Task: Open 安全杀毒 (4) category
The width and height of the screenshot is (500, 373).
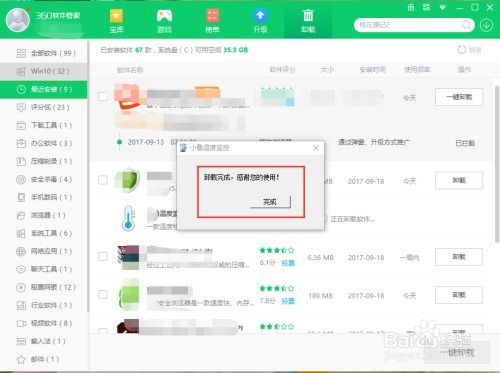Action: click(x=44, y=179)
